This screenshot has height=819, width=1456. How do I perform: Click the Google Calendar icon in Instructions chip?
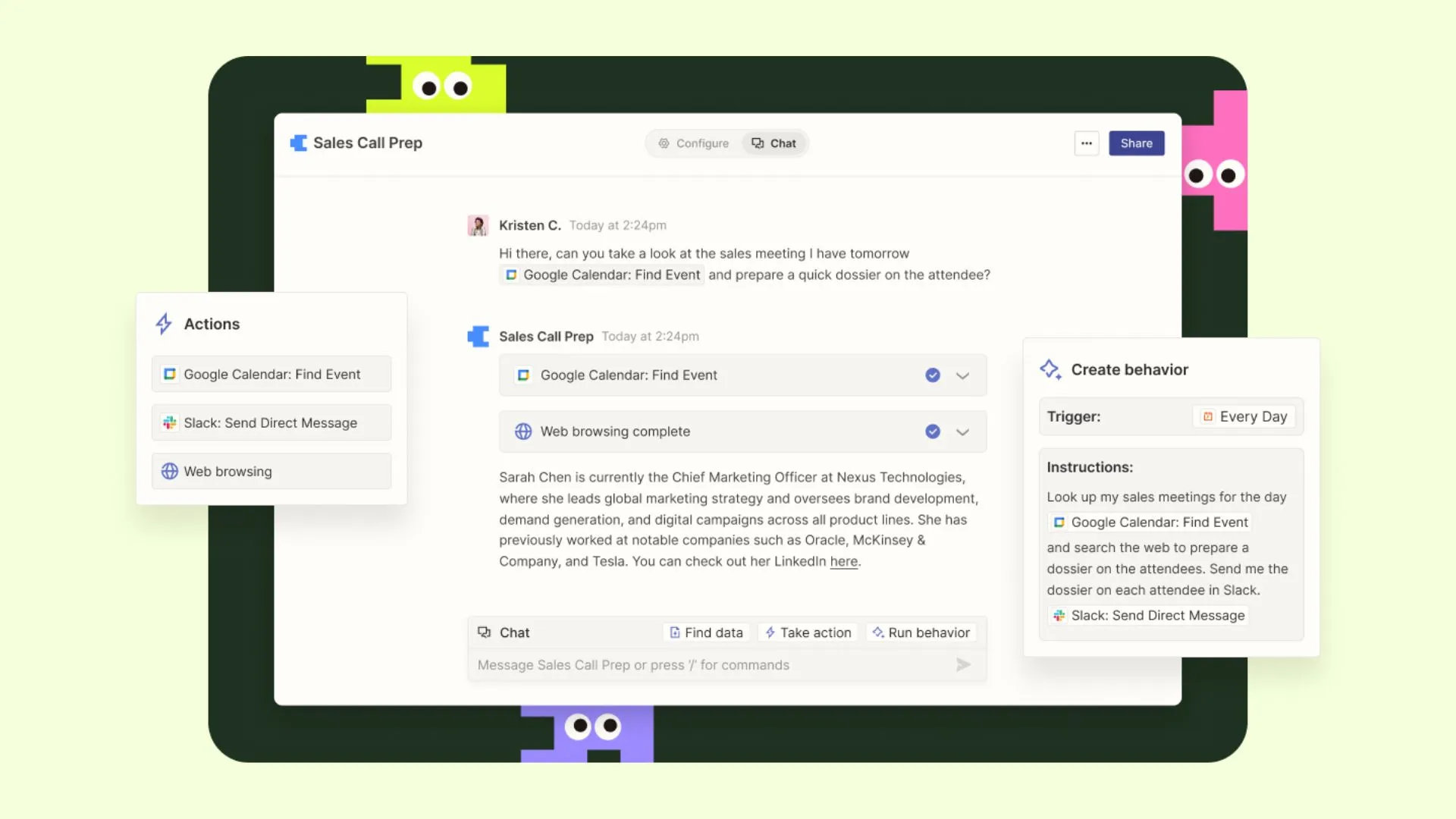click(1059, 522)
